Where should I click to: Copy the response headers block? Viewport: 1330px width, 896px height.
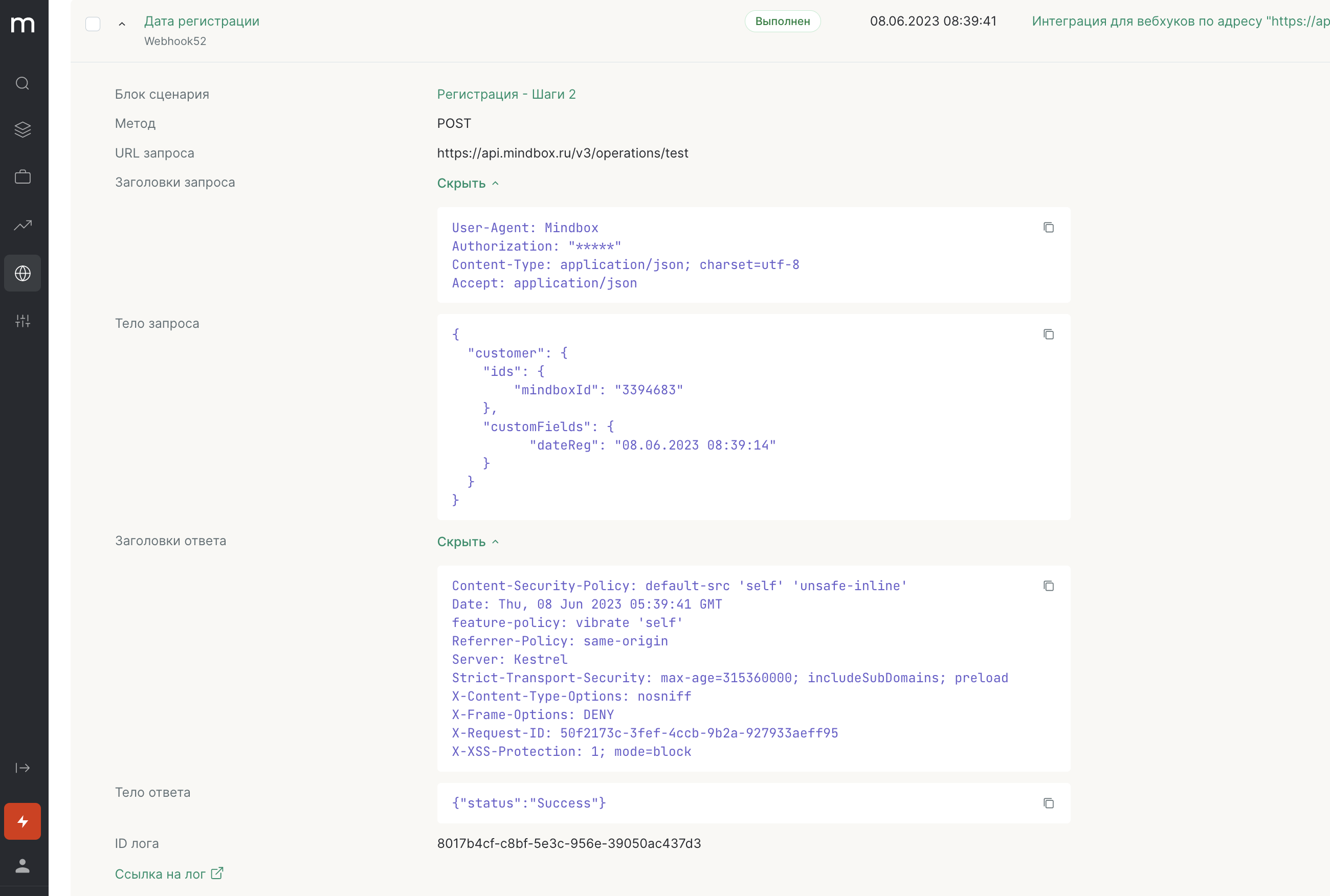coord(1048,586)
